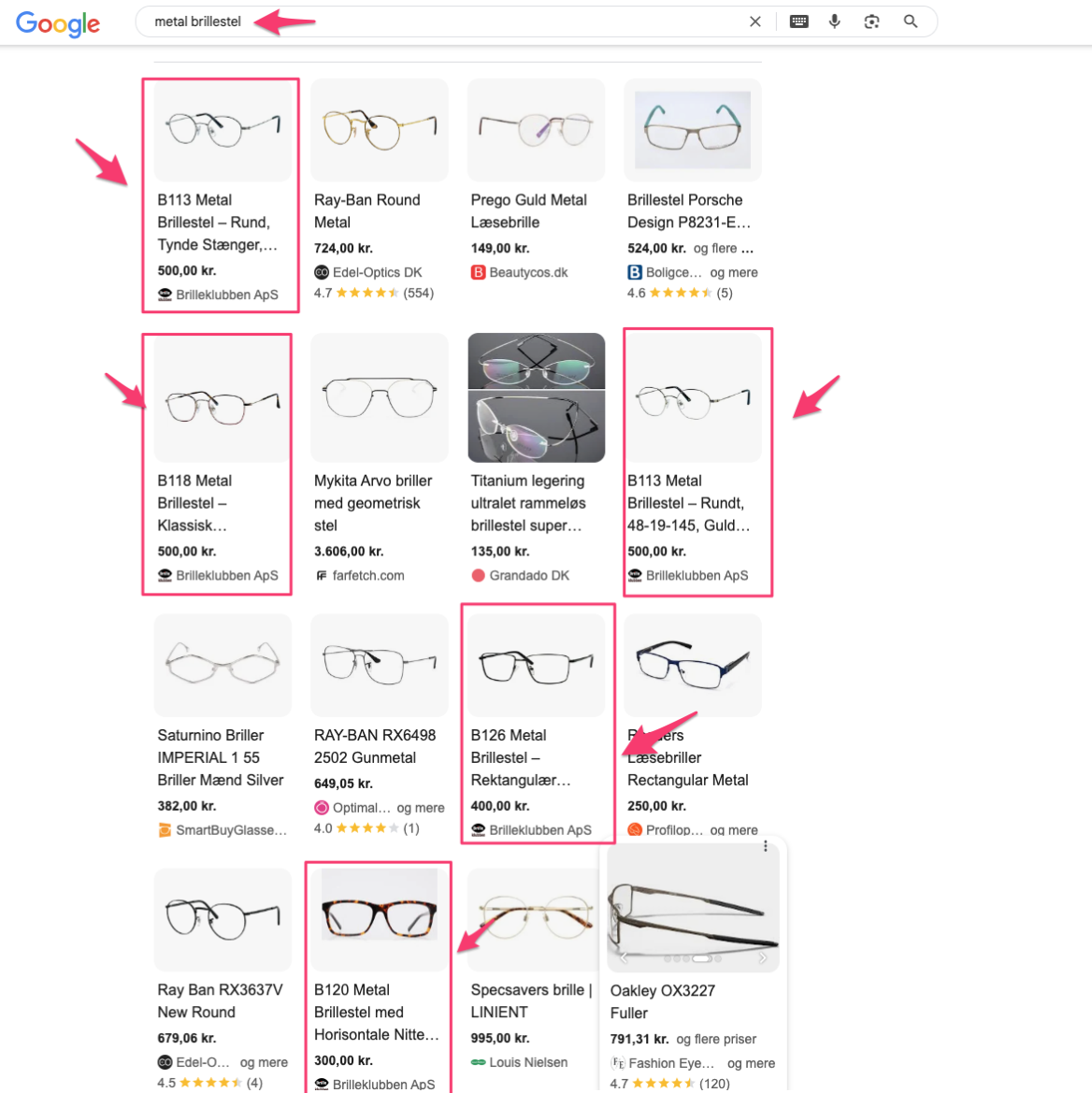
Task: Click 'B120 Metal Brillestel med Horisontale' title
Action: point(377,1013)
